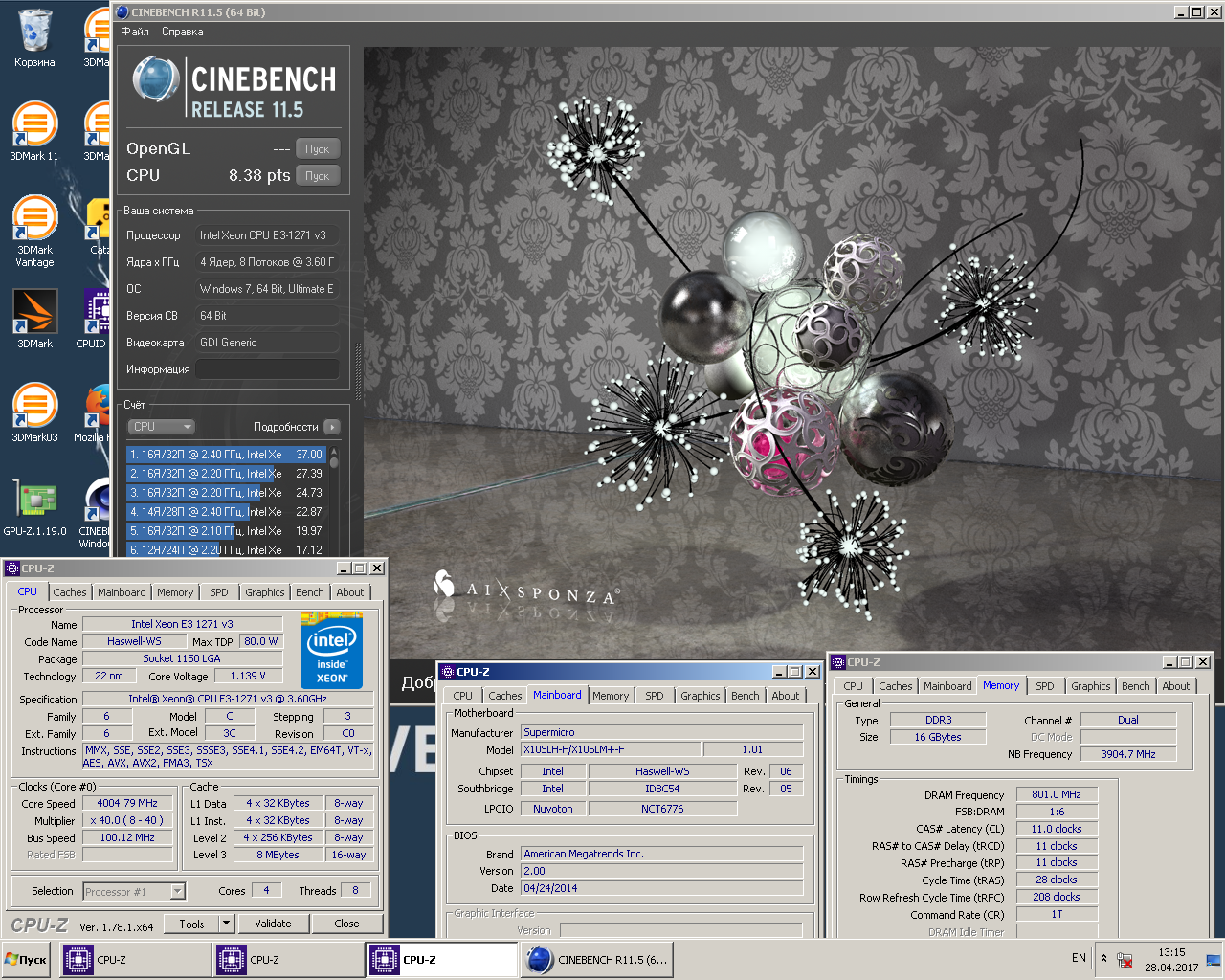1225x980 pixels.
Task: Activate the third CPU-Z taskbar button
Action: coord(442,960)
